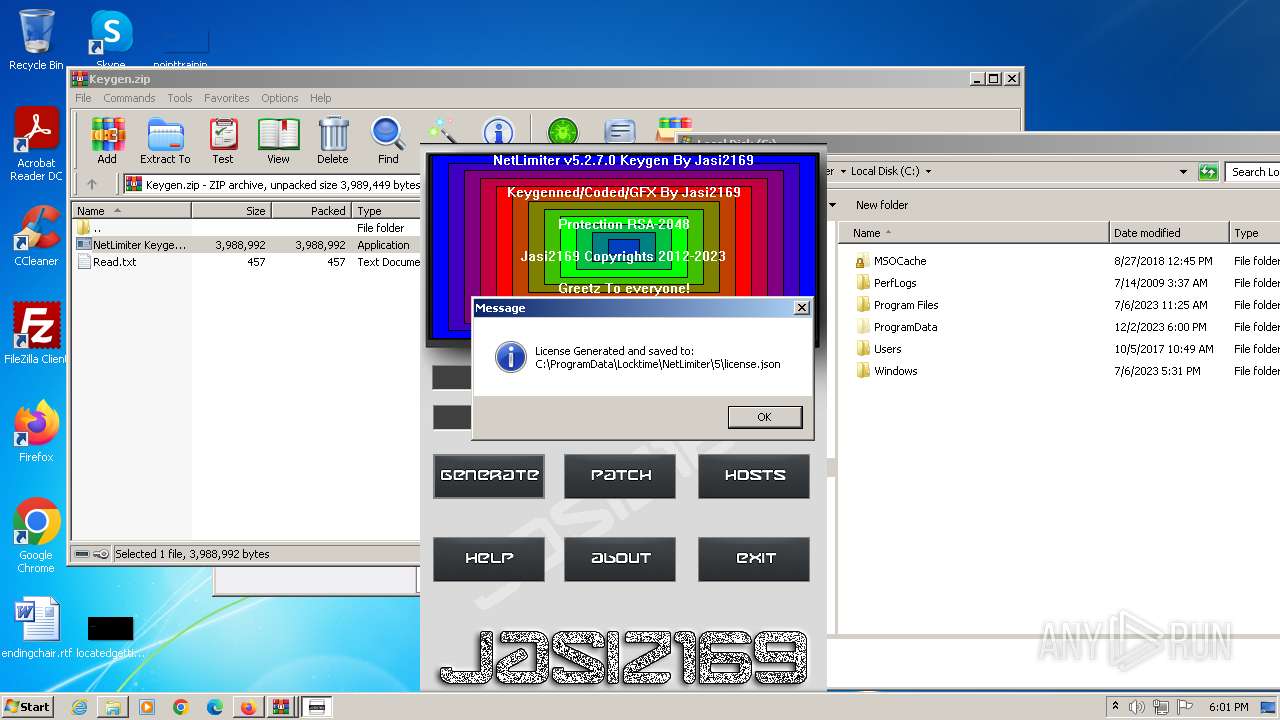Select the Users folder

(887, 349)
